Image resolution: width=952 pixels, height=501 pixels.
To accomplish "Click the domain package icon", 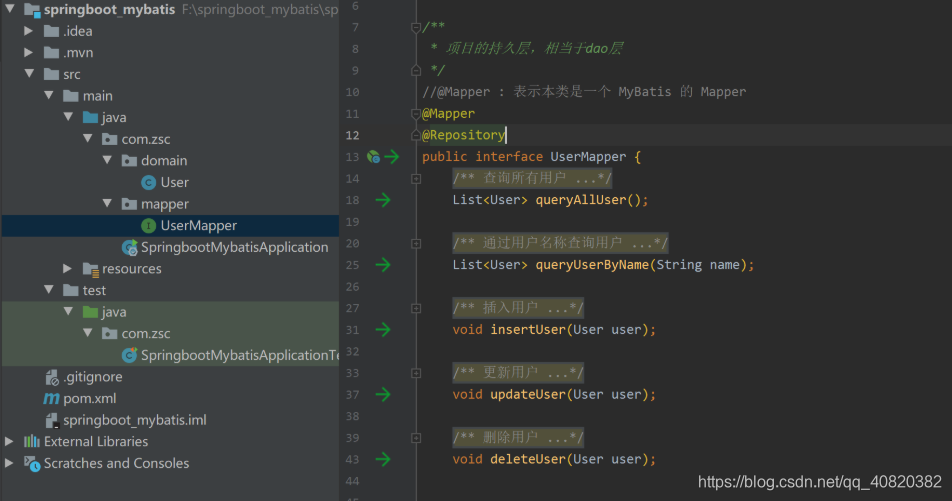I will [x=129, y=161].
